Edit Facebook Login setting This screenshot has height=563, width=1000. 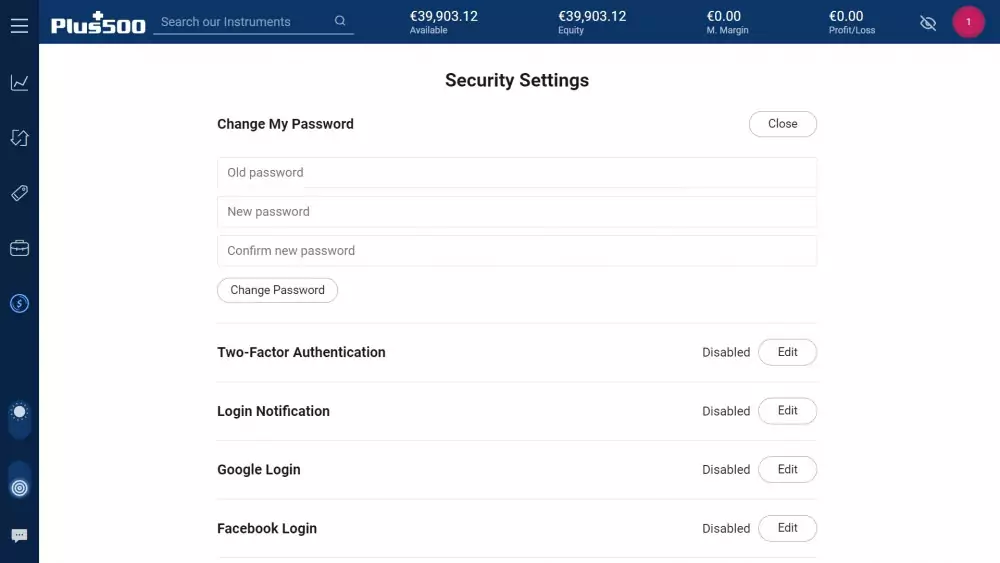pyautogui.click(x=787, y=528)
